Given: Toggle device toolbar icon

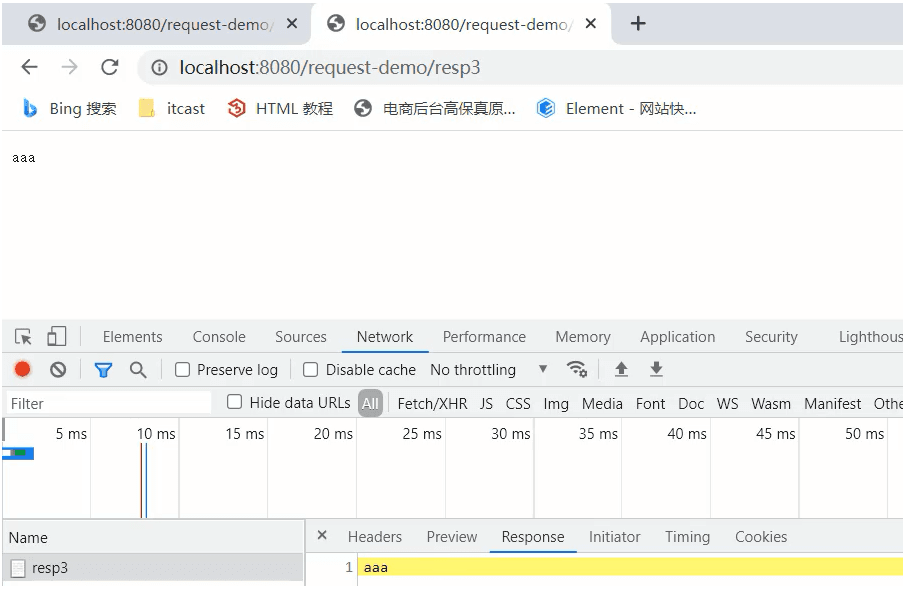Looking at the screenshot, I should point(57,337).
